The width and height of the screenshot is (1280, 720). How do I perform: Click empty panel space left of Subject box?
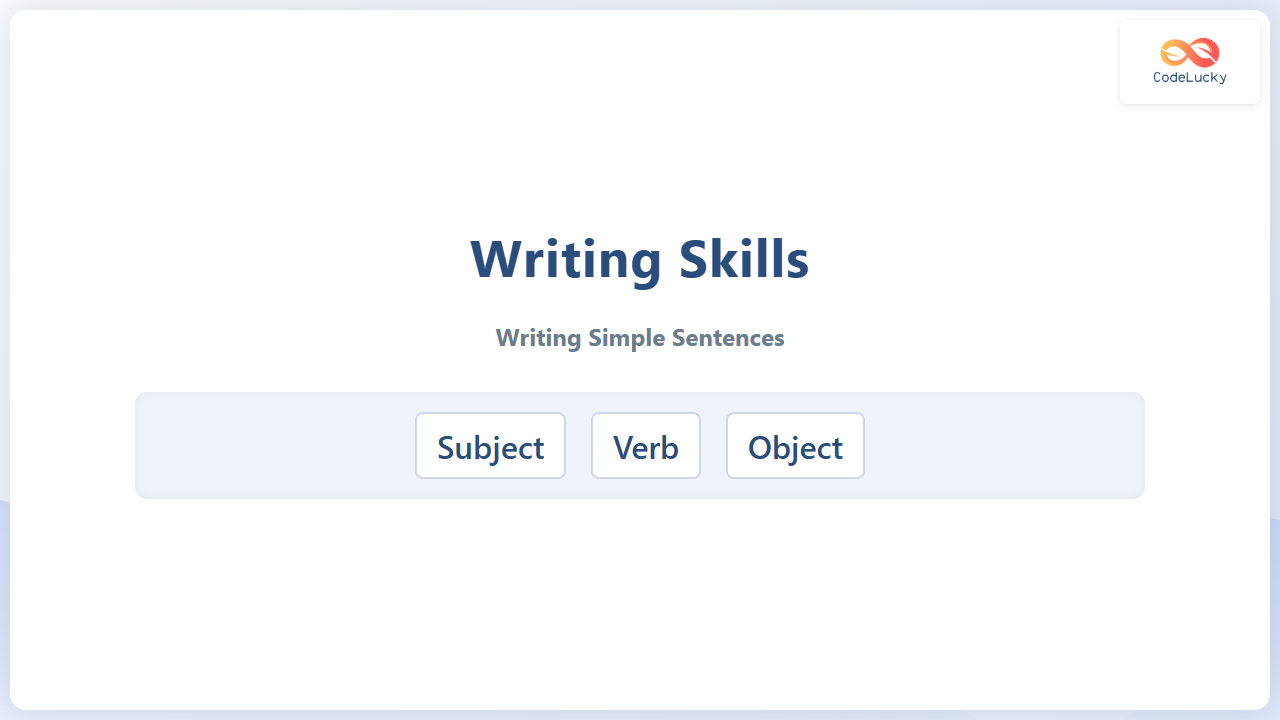[x=275, y=446]
